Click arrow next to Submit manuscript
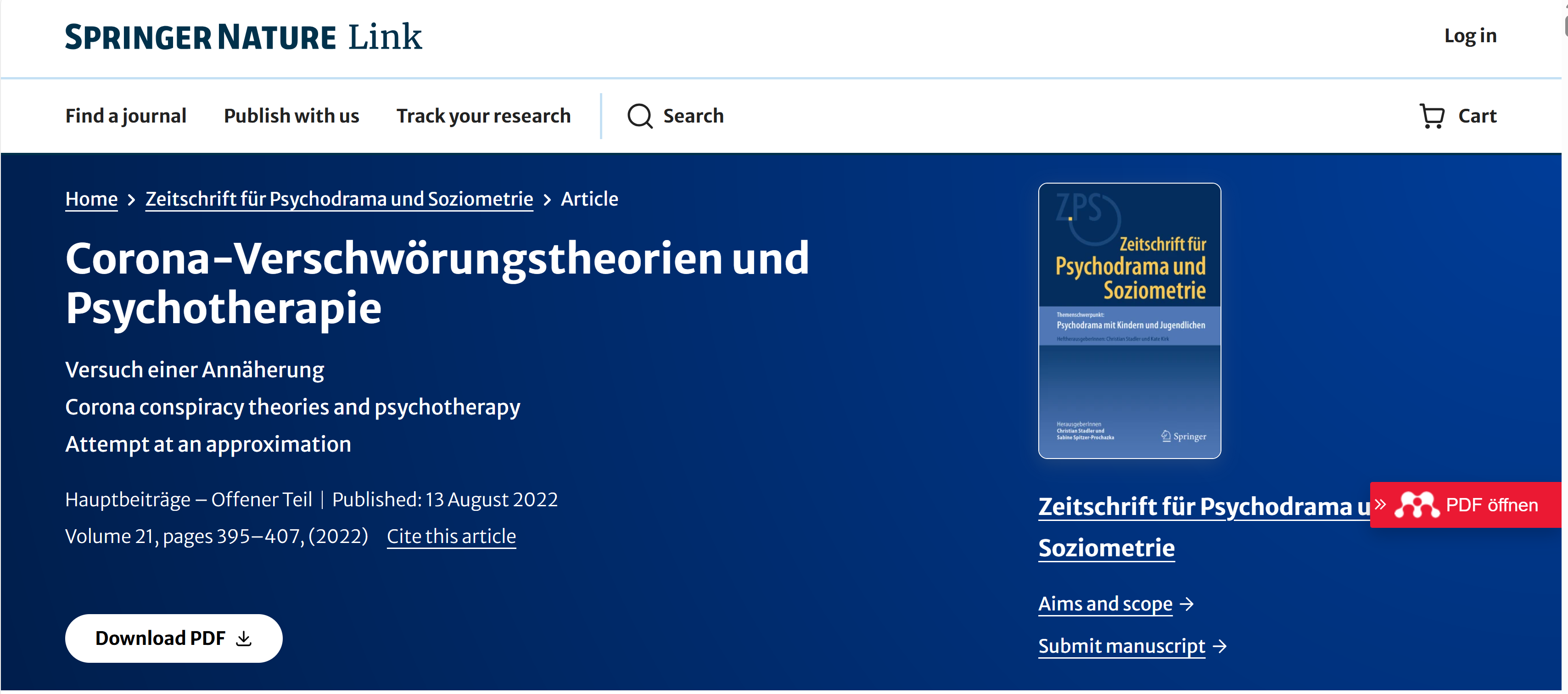 1219,646
